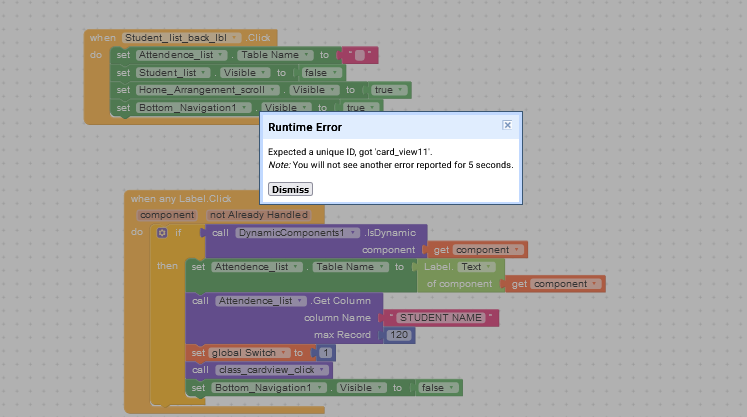This screenshot has height=417, width=747.
Task: Edit the number 1 value block
Action: point(325,353)
